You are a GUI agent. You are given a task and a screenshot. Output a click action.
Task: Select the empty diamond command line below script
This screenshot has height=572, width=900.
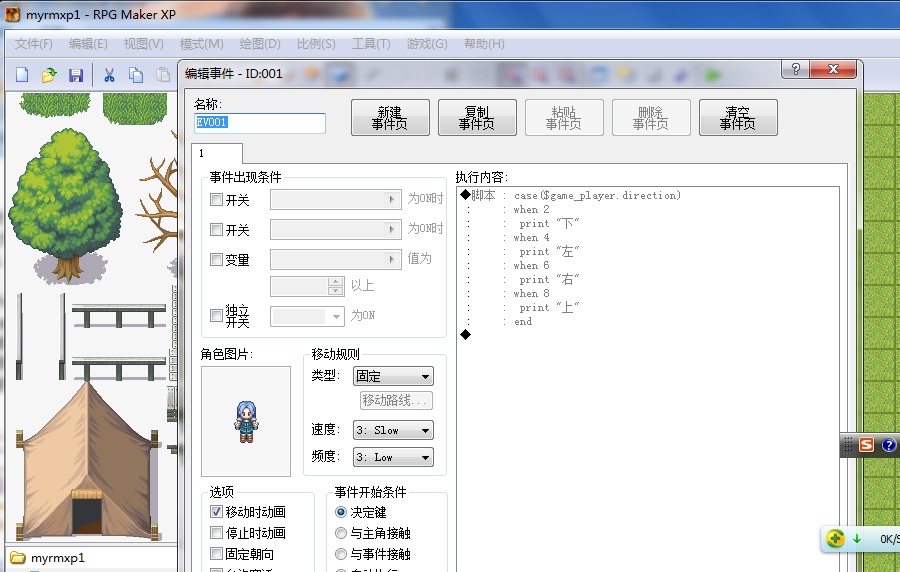[648, 335]
